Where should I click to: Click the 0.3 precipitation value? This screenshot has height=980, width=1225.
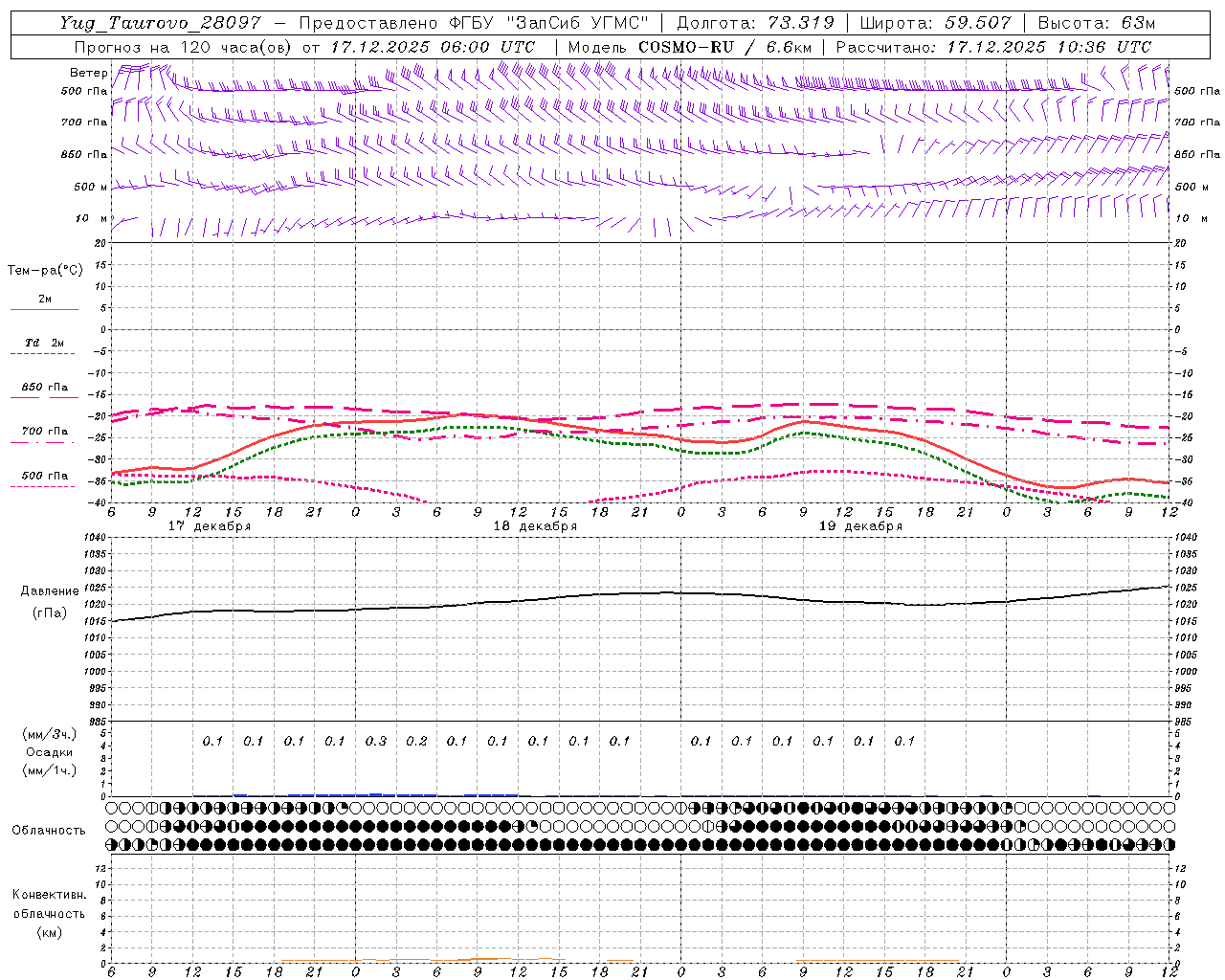click(376, 742)
